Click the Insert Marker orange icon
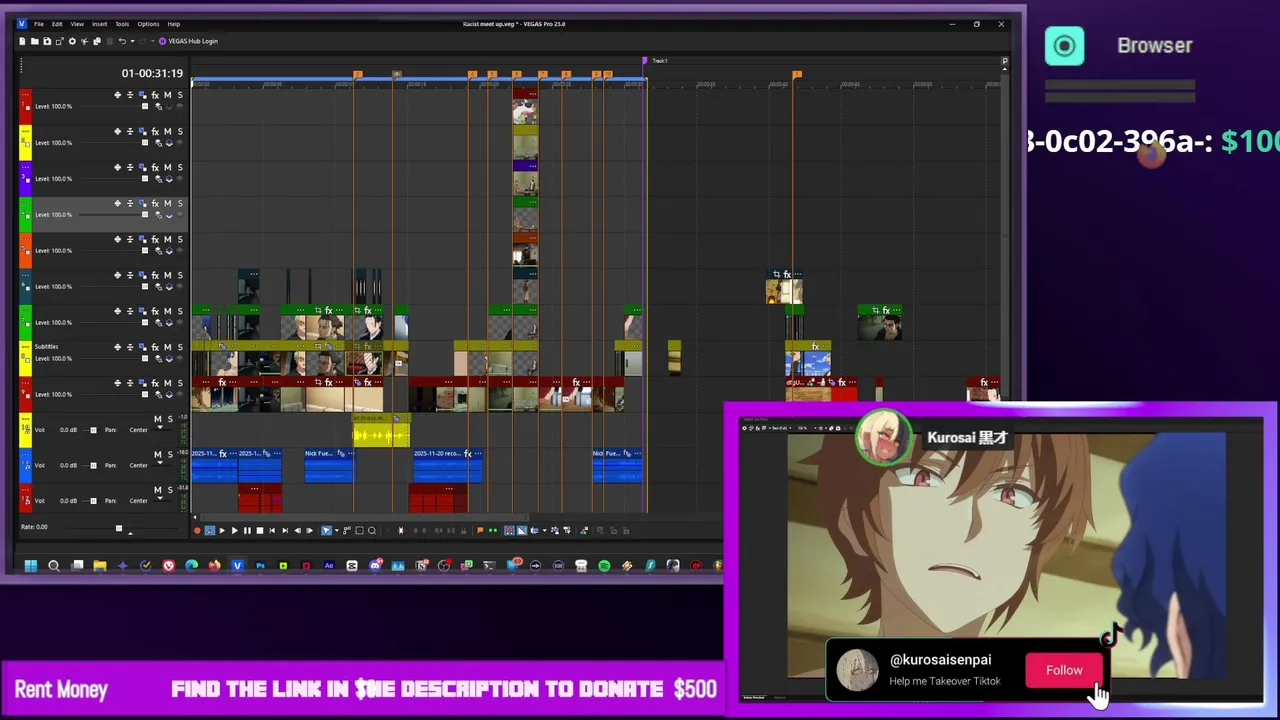The width and height of the screenshot is (1280, 720). tap(480, 530)
